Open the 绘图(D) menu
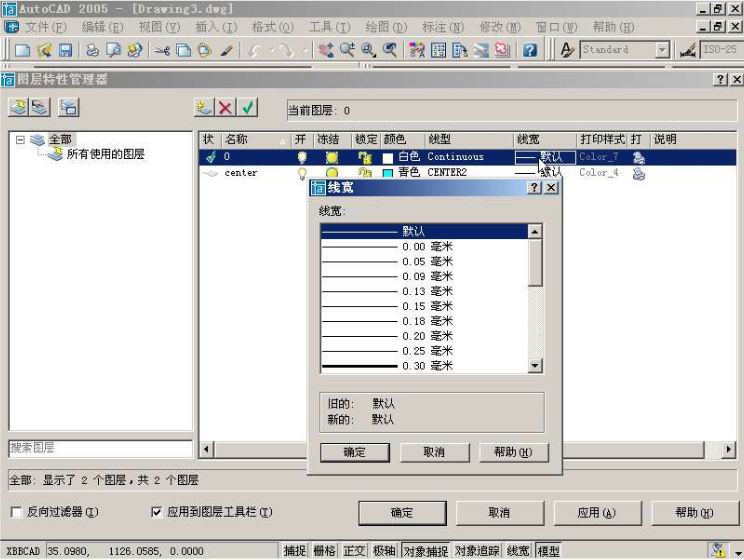The width and height of the screenshot is (744, 560). [x=386, y=27]
